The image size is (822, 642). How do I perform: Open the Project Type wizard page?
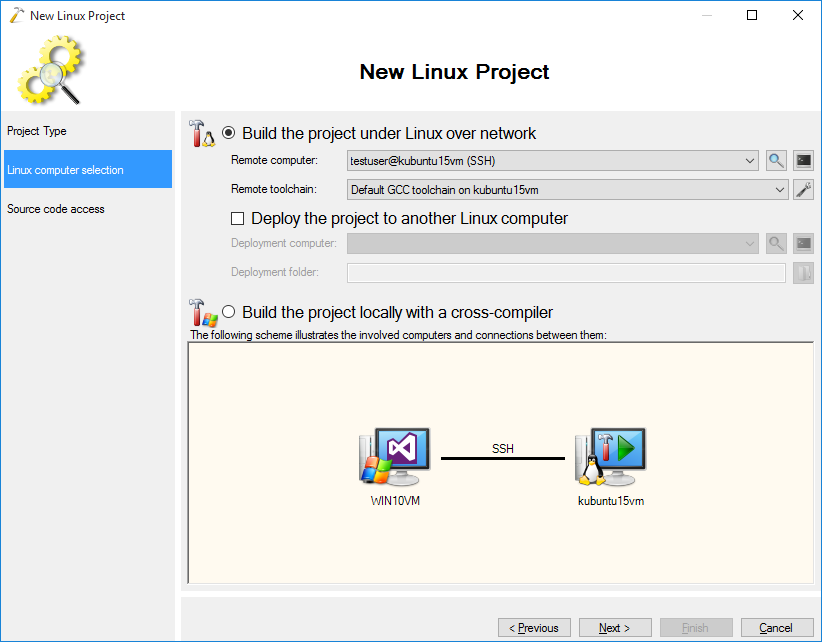37,131
